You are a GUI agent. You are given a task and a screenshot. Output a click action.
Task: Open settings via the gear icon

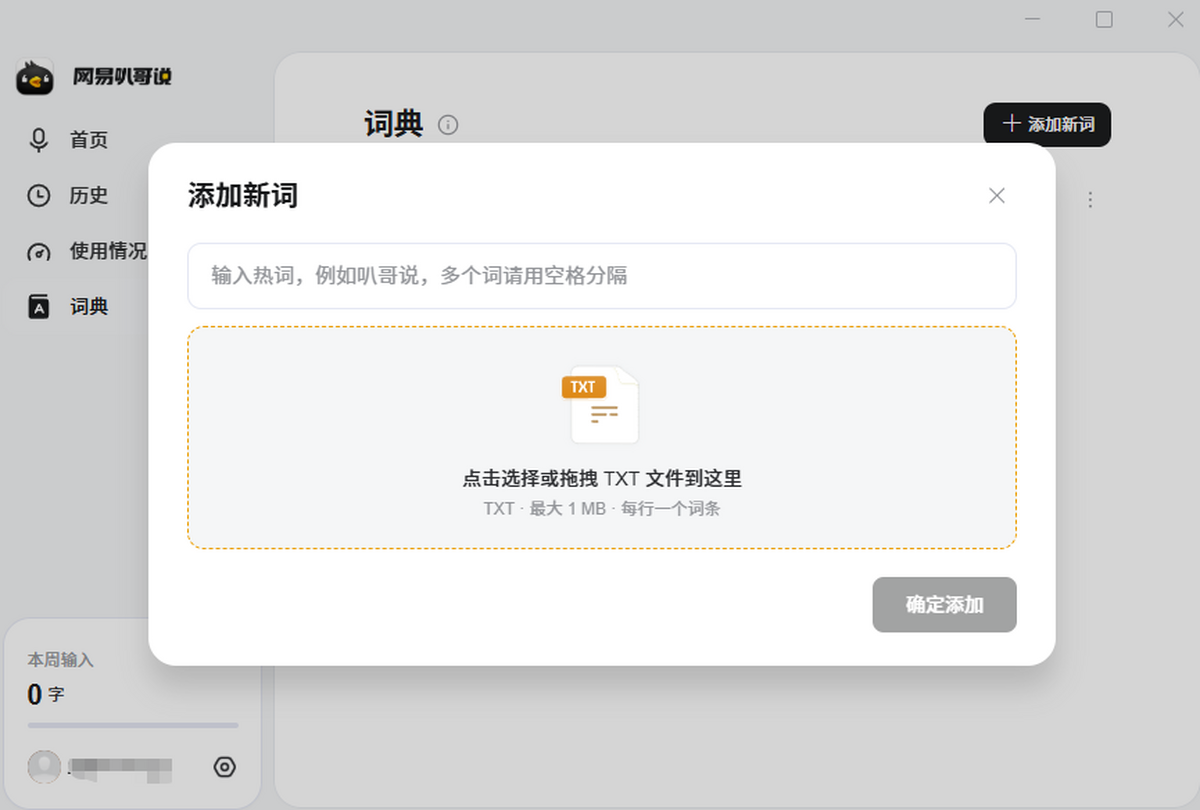(x=225, y=767)
